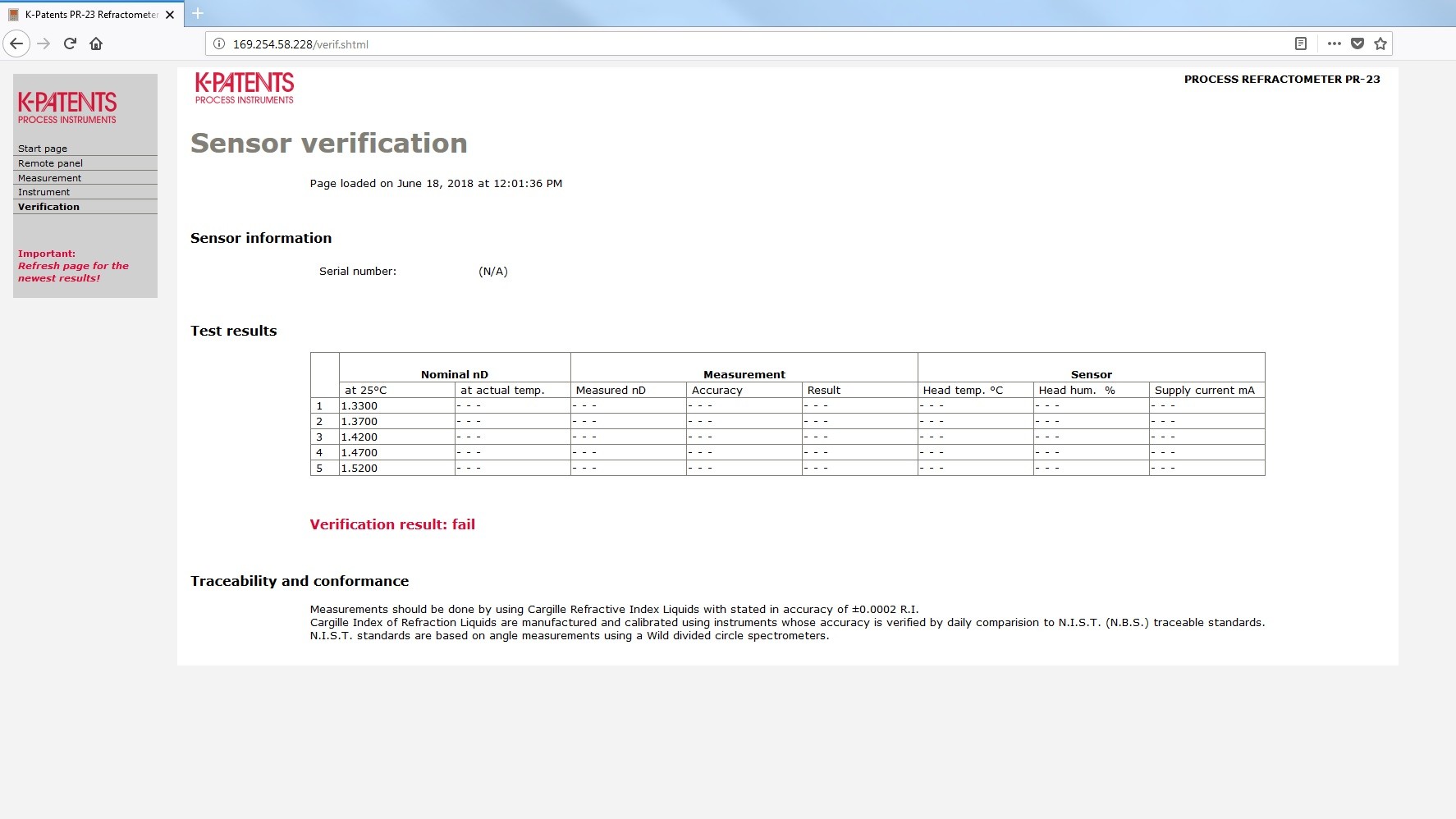This screenshot has width=1456, height=819.
Task: Click the K-Patents logo in the sidebar
Action: [x=67, y=108]
